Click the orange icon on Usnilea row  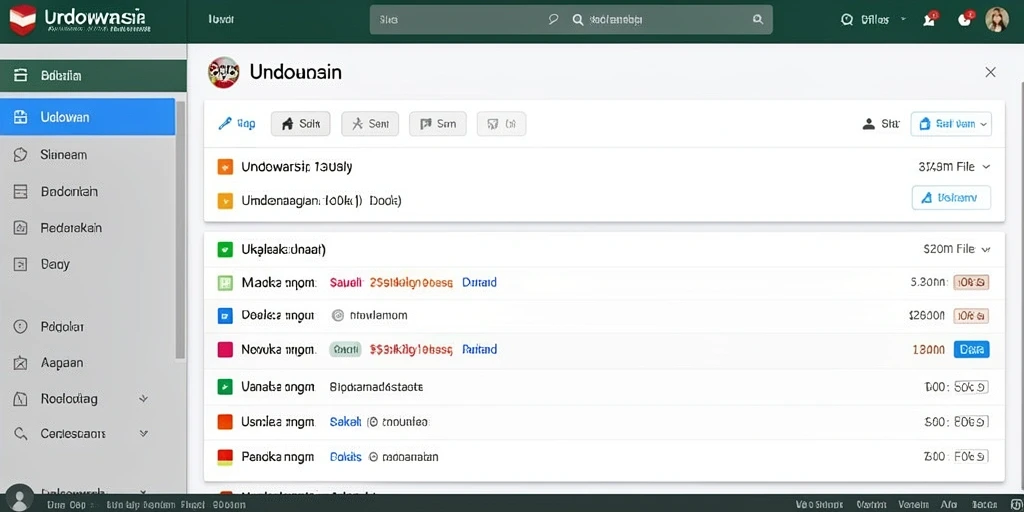click(x=225, y=422)
